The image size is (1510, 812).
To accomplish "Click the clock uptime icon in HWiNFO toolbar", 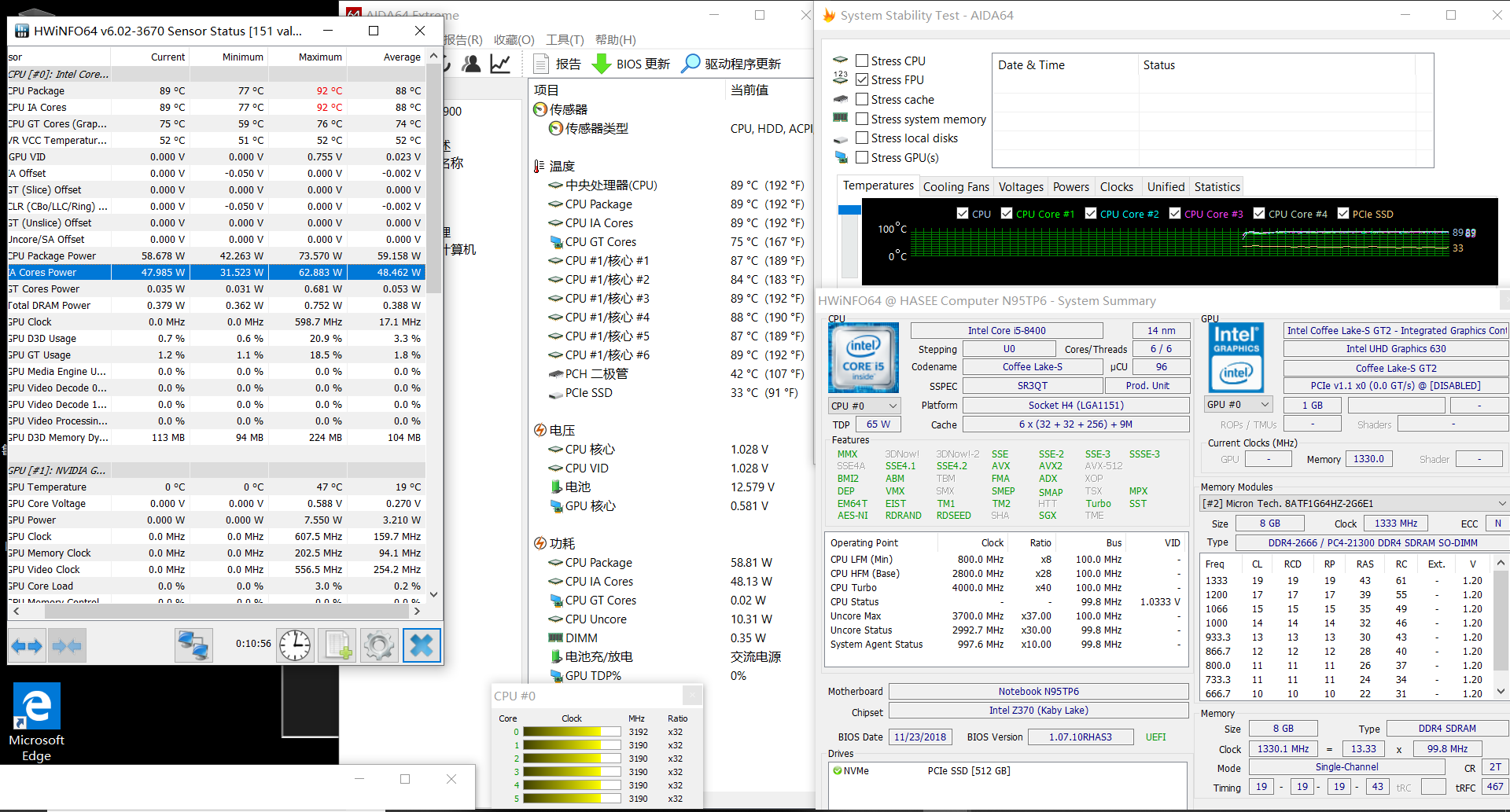I will coord(294,645).
